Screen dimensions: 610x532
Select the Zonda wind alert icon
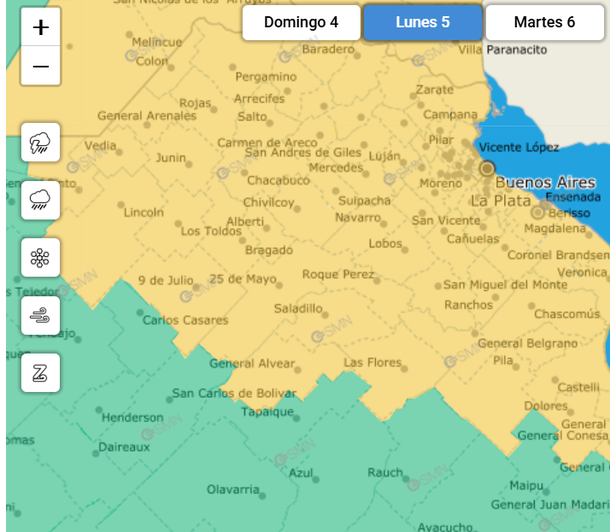click(40, 373)
